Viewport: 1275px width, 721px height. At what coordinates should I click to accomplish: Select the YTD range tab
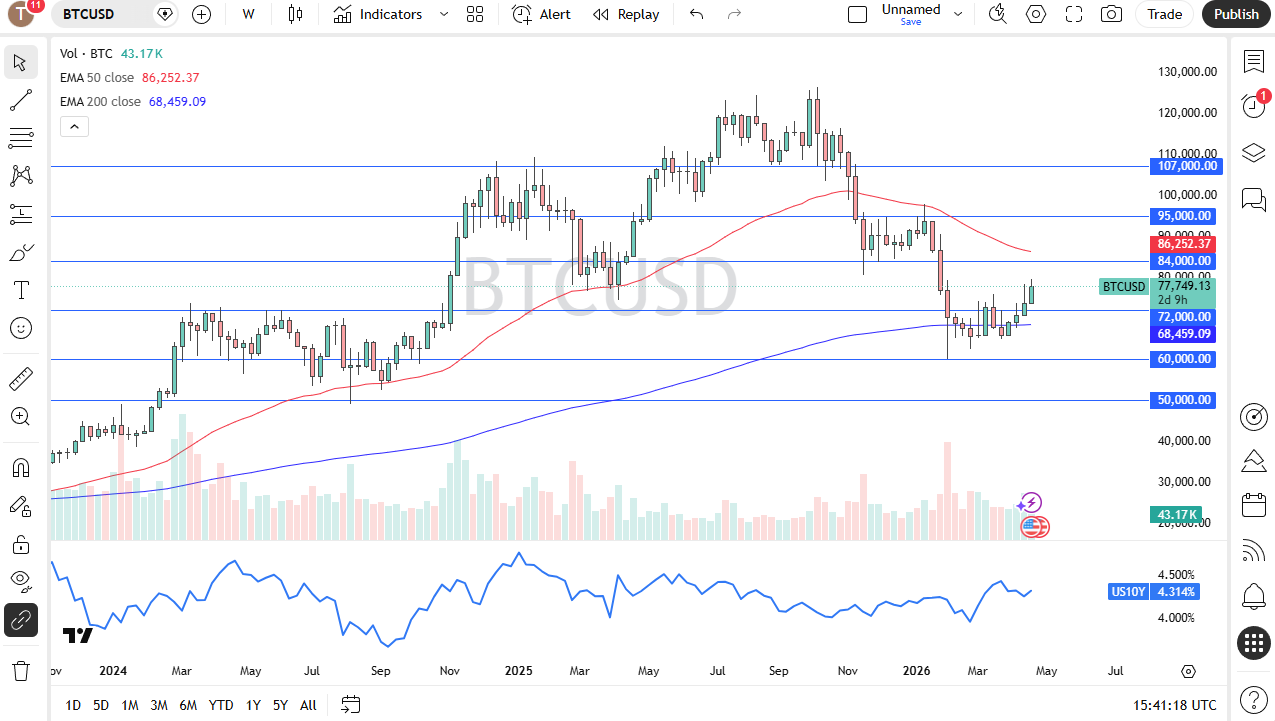[x=220, y=705]
